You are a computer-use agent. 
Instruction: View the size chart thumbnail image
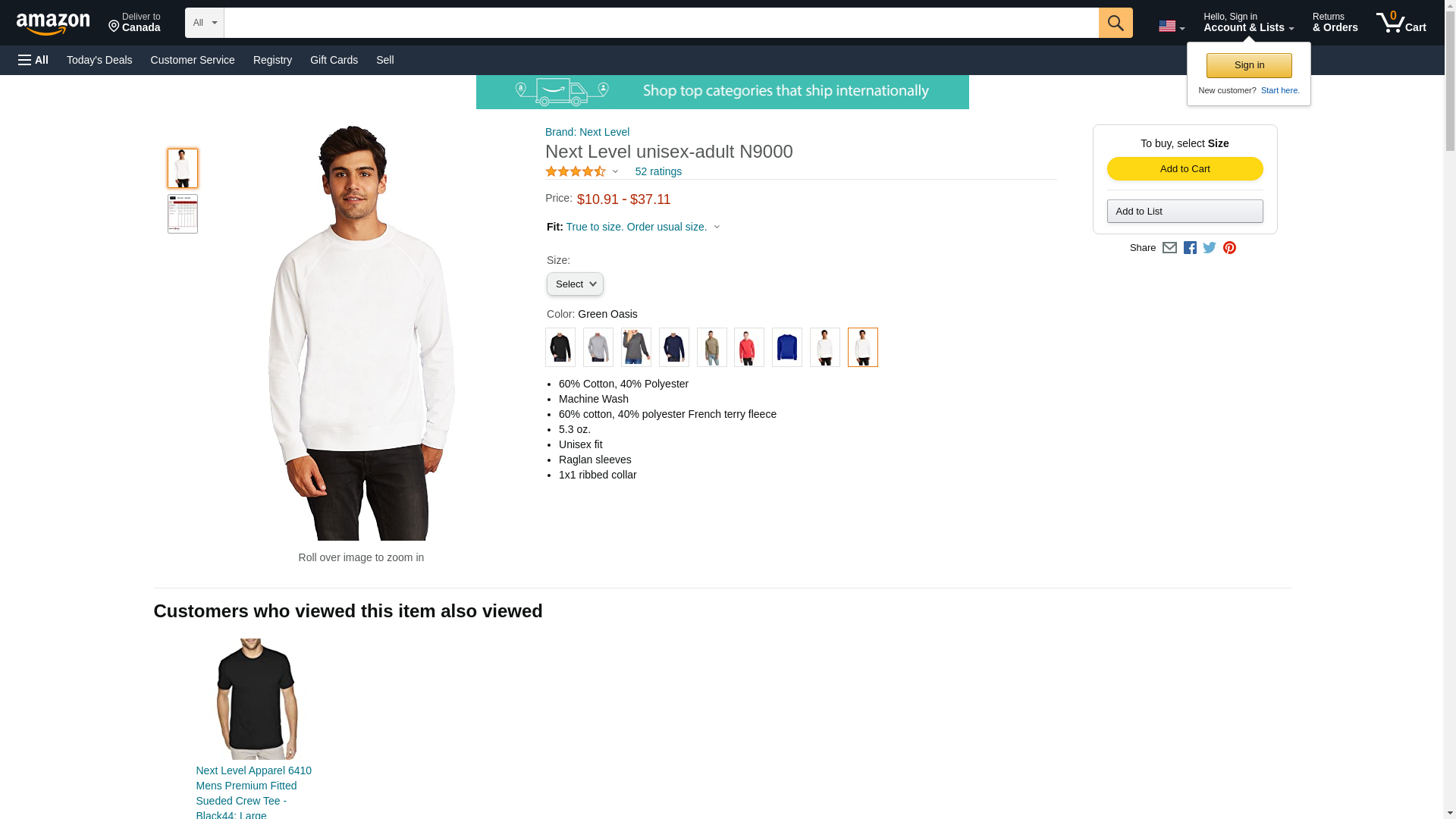point(183,214)
